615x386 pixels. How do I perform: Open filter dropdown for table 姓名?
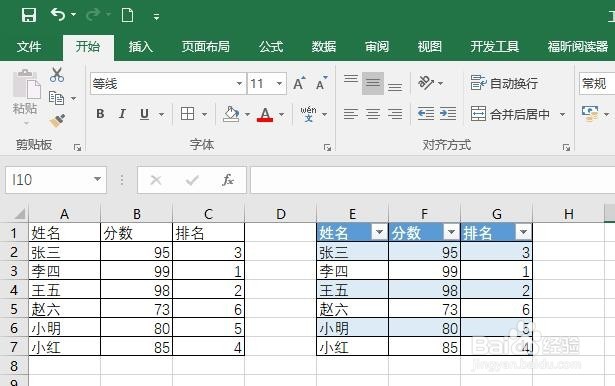(x=379, y=232)
